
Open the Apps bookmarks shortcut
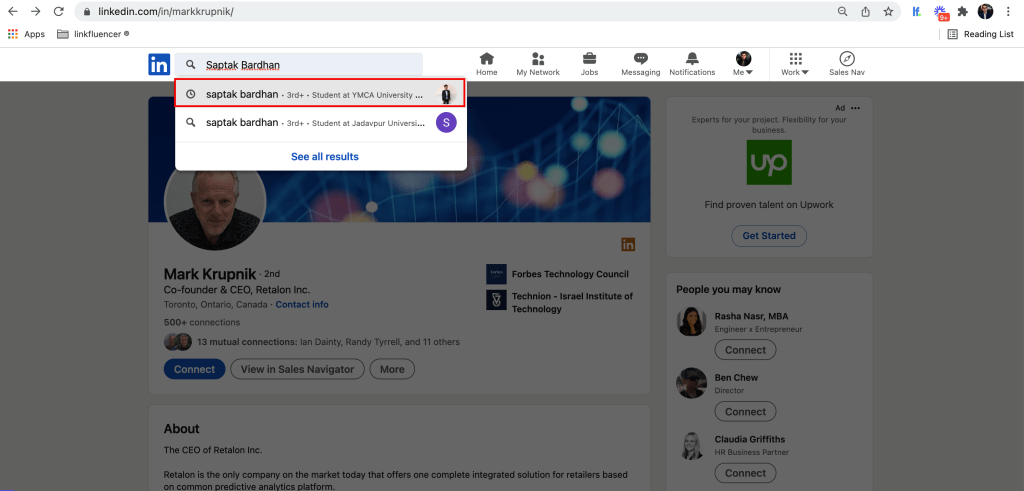pyautogui.click(x=26, y=34)
